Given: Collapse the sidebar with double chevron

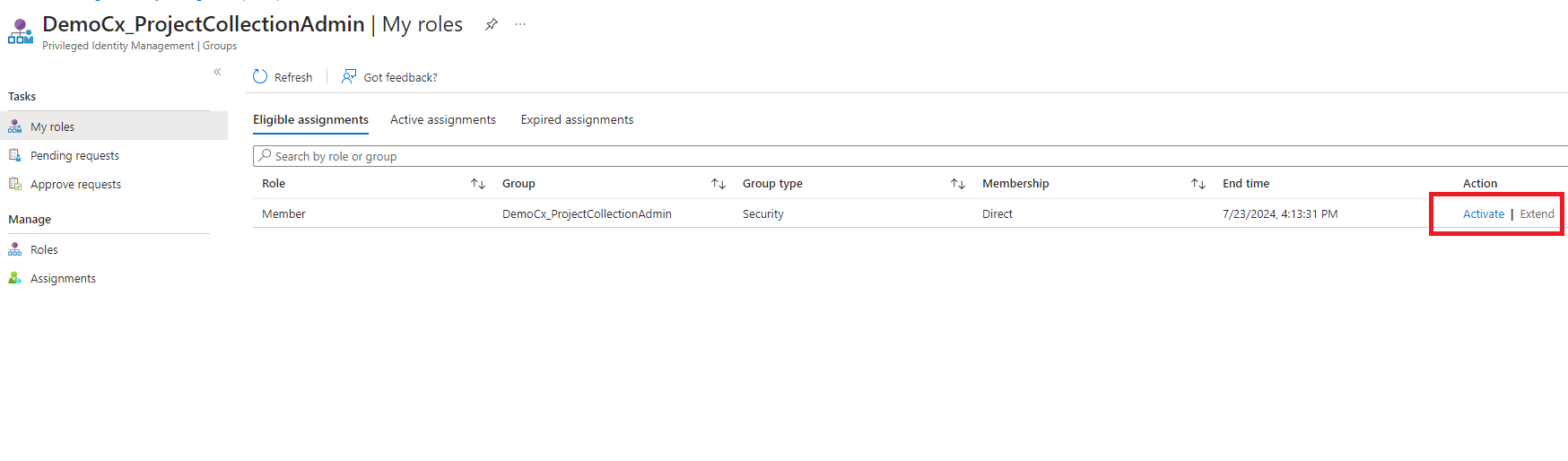Looking at the screenshot, I should click(x=217, y=72).
